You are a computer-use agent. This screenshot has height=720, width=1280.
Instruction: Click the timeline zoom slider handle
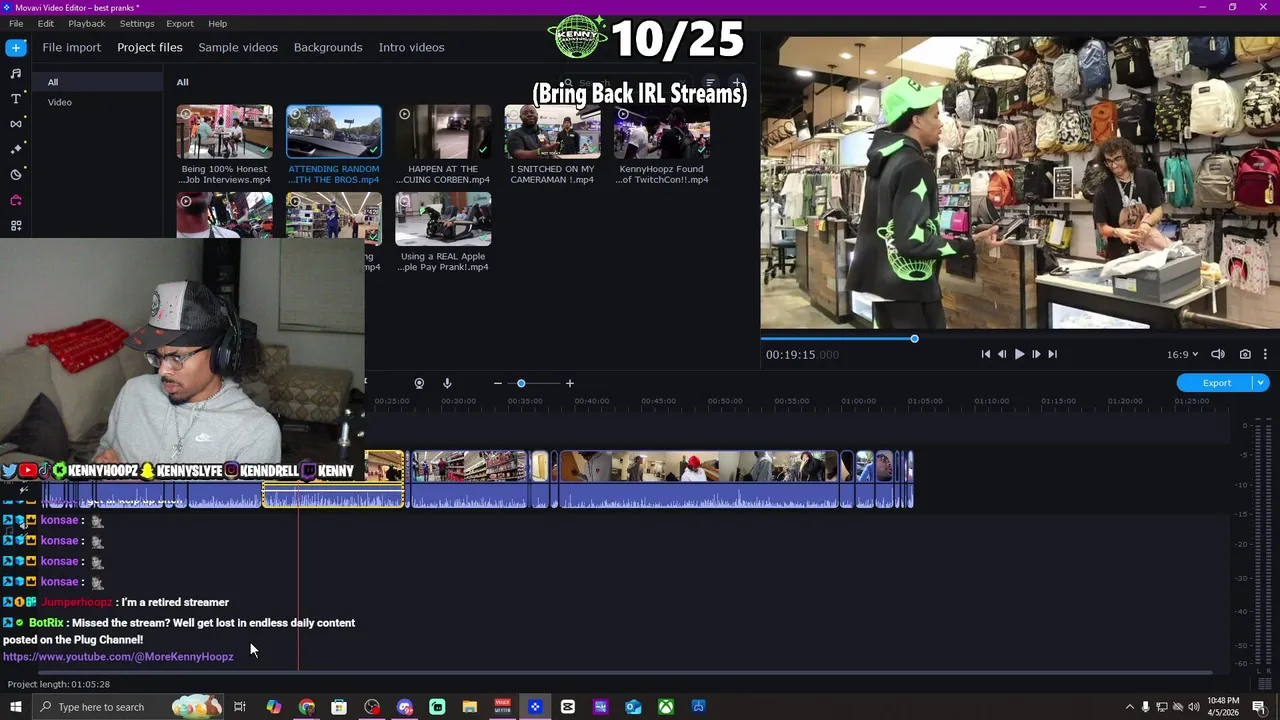(x=521, y=383)
